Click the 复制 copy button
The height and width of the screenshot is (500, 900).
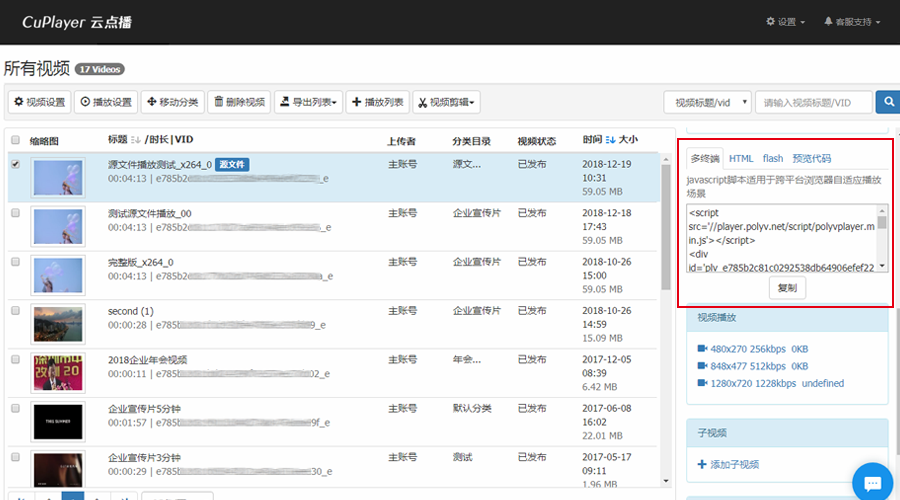click(x=787, y=287)
